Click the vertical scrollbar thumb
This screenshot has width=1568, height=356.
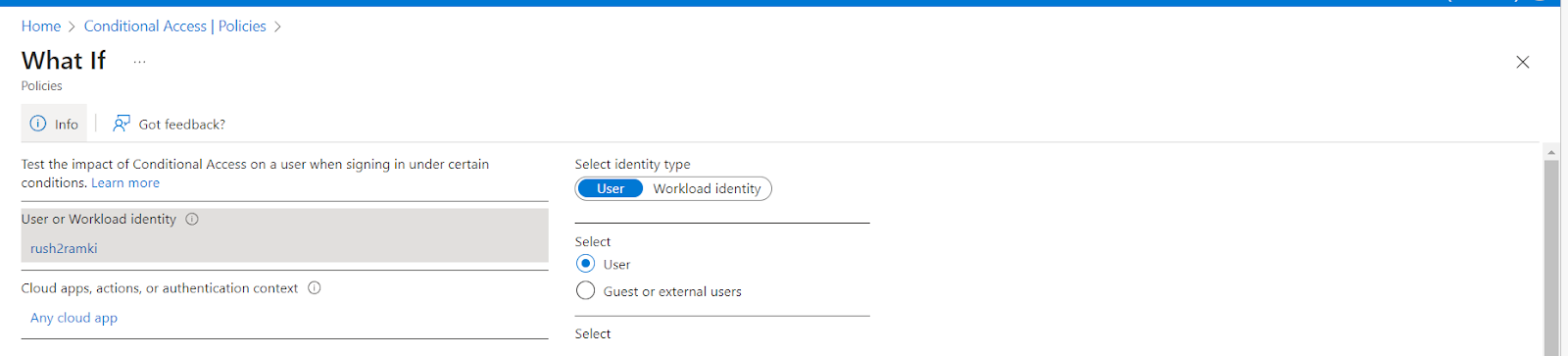click(x=1551, y=257)
